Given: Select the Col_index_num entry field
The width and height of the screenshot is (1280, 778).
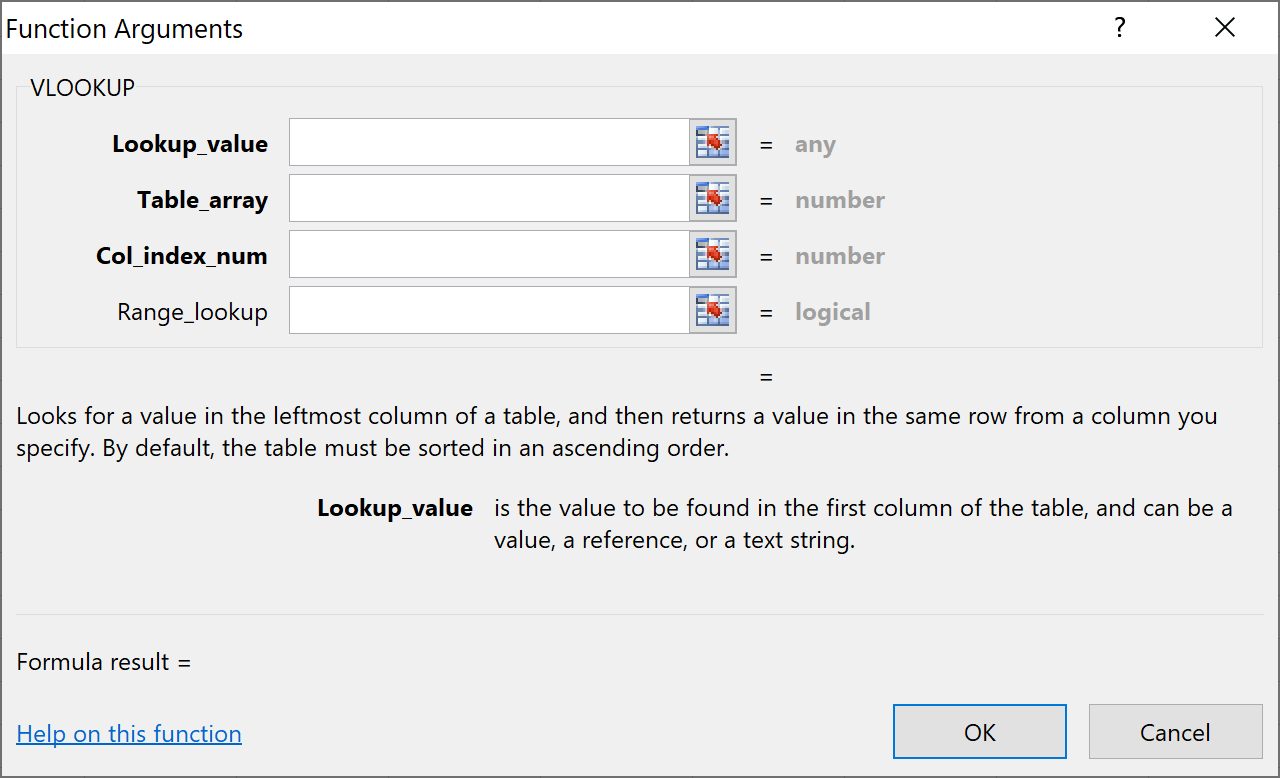Looking at the screenshot, I should 488,255.
